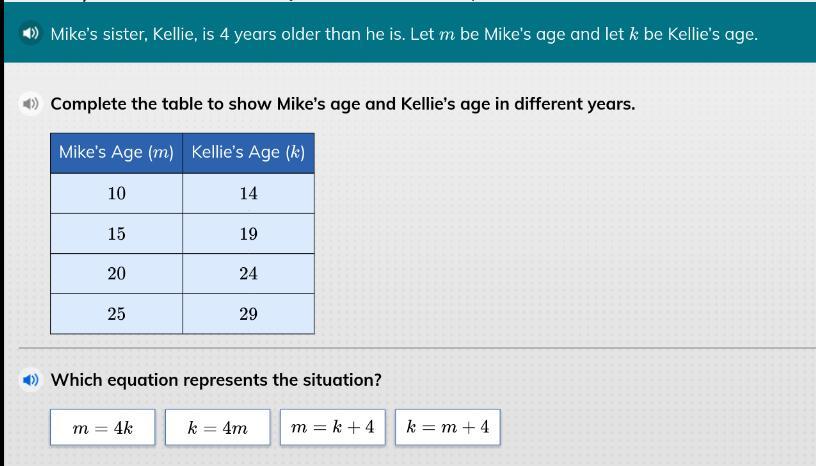Select answer choice k = 4m
Viewport: 816px width, 466px height.
(x=217, y=428)
